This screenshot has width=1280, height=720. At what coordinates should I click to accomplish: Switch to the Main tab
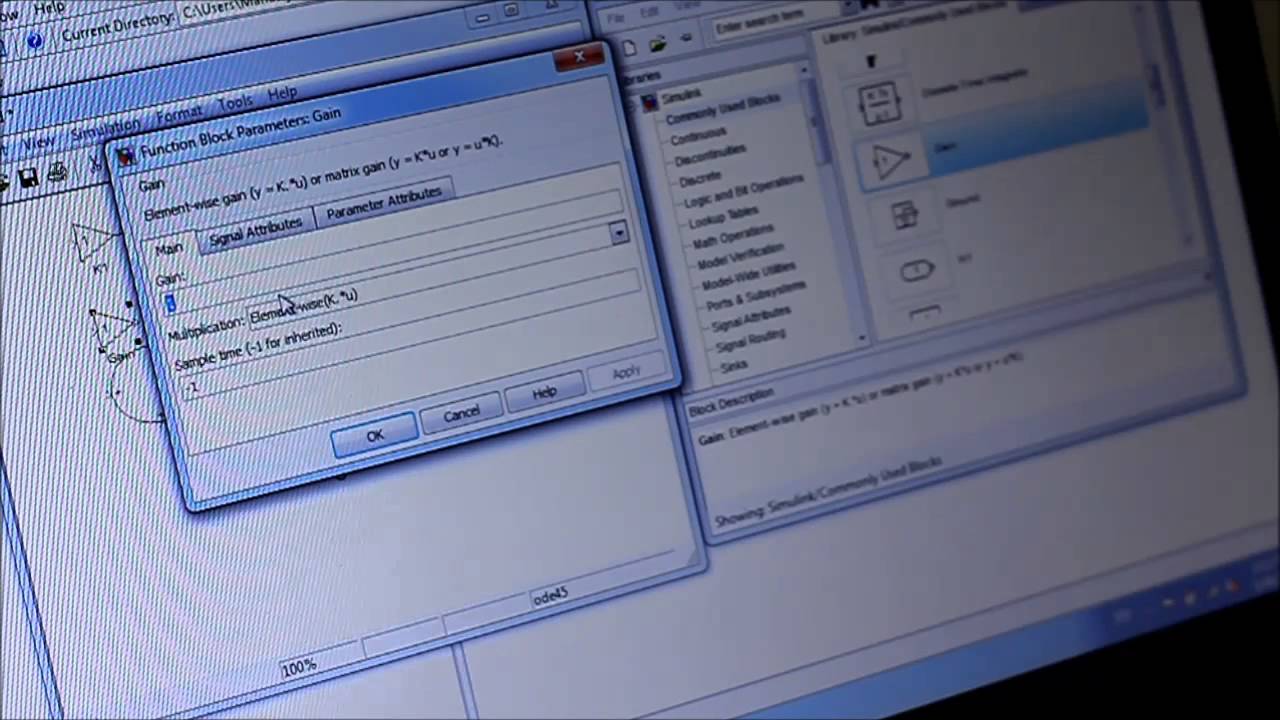tap(169, 247)
